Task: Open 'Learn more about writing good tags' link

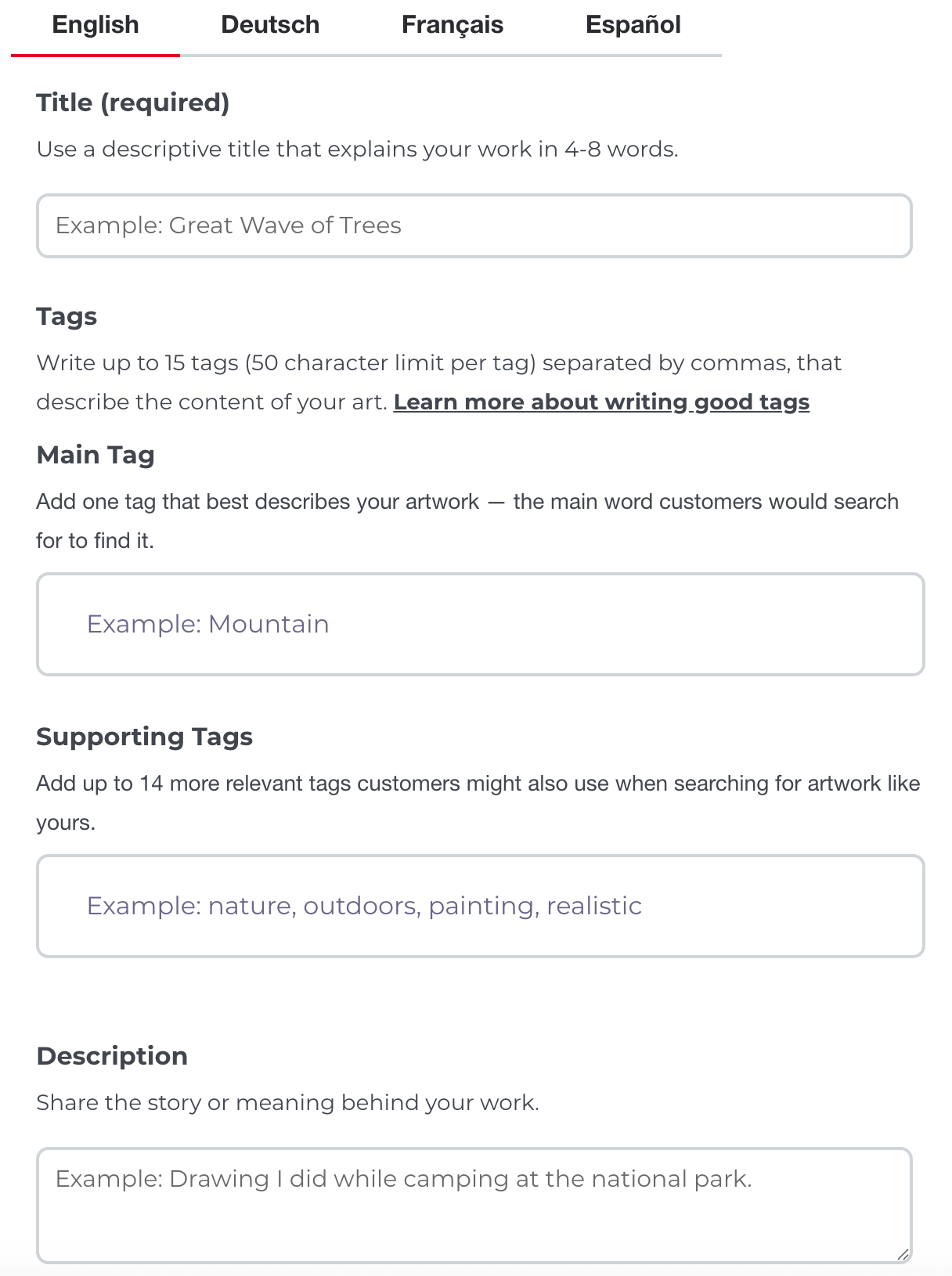Action: (x=601, y=402)
